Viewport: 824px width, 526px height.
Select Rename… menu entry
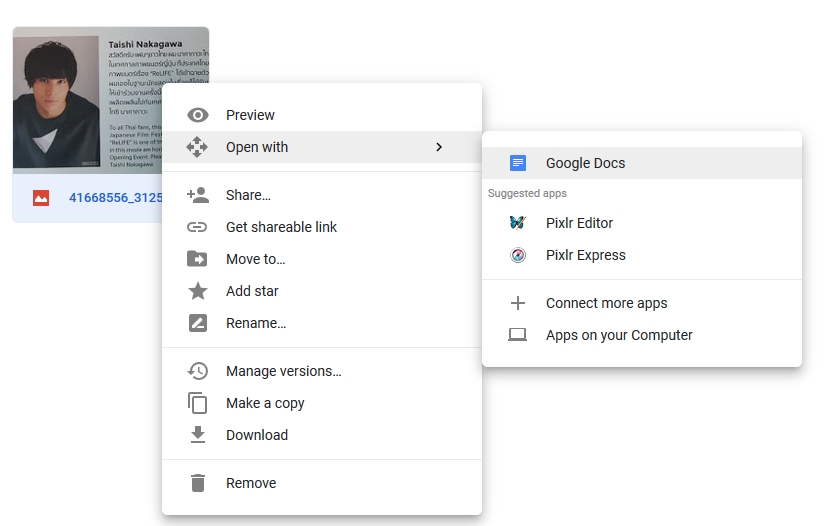point(256,323)
